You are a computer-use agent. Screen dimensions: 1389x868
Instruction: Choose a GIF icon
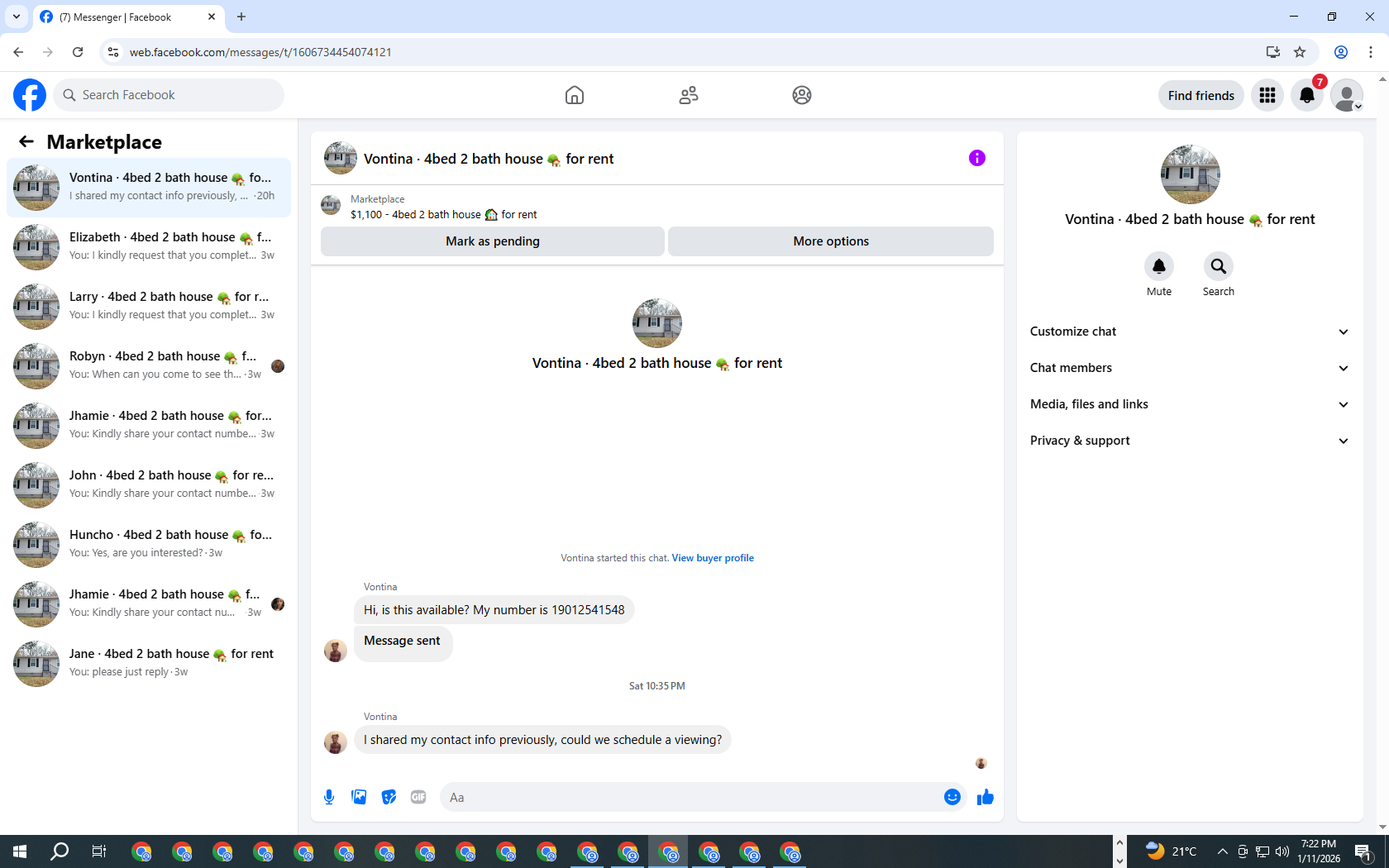click(418, 797)
